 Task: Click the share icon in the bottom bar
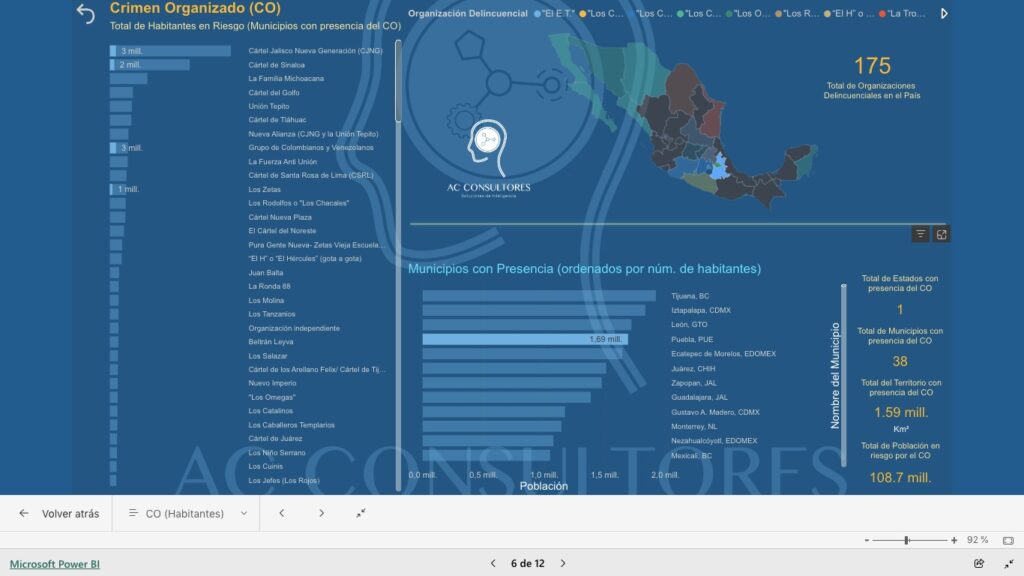pyautogui.click(x=979, y=563)
